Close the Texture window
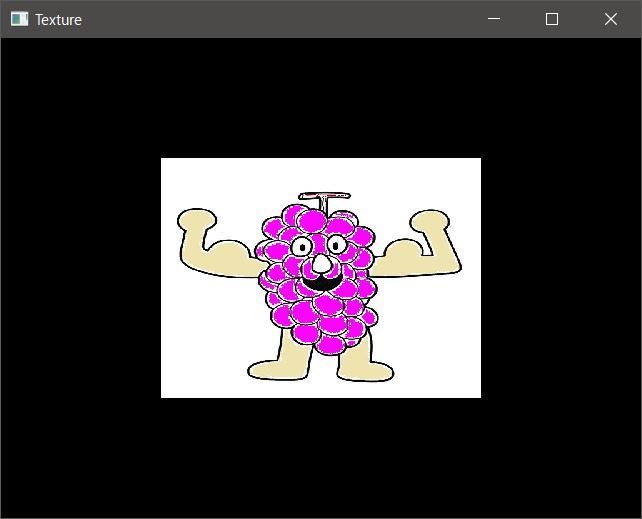 pyautogui.click(x=611, y=19)
